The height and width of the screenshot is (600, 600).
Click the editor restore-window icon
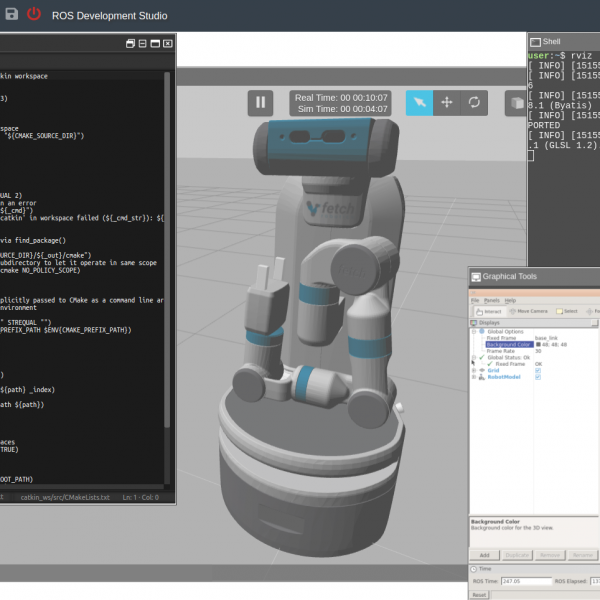pos(130,44)
